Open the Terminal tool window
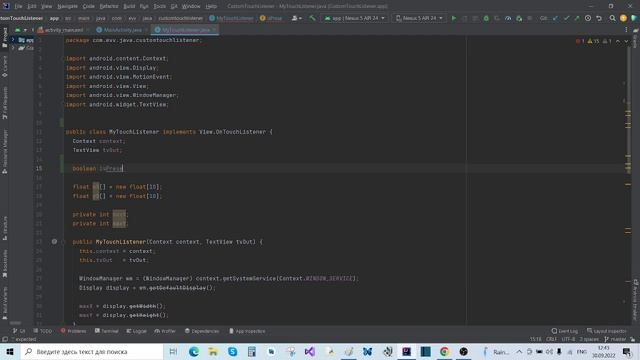This screenshot has width=640, height=360. 107,331
